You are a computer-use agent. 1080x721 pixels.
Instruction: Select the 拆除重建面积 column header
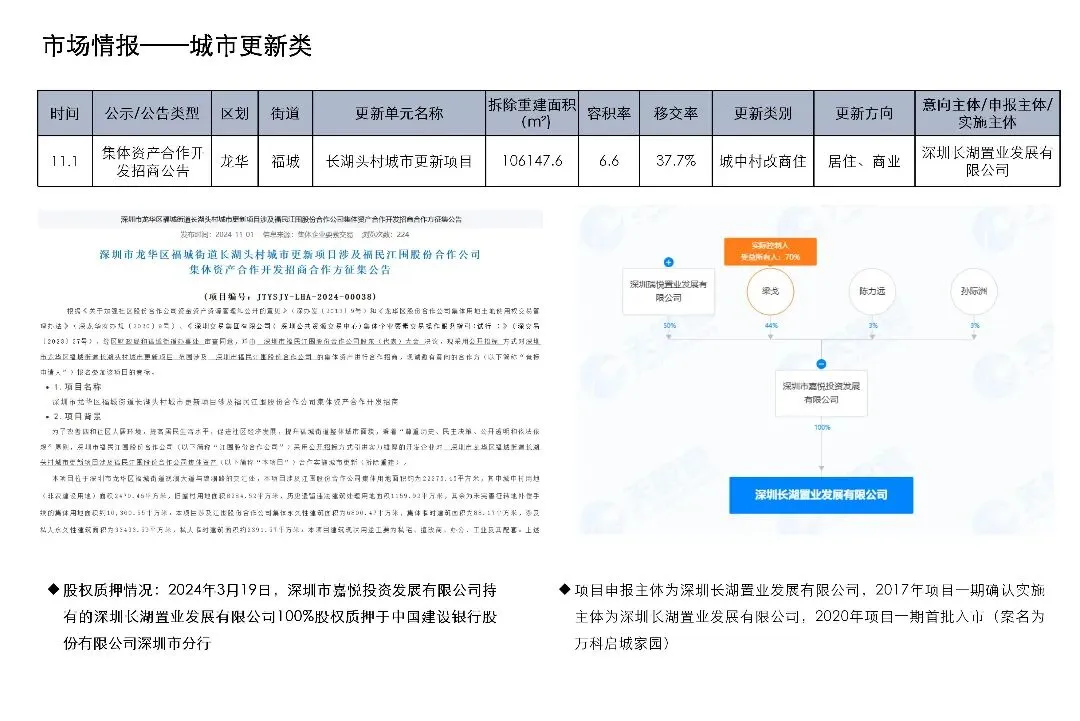click(x=532, y=113)
